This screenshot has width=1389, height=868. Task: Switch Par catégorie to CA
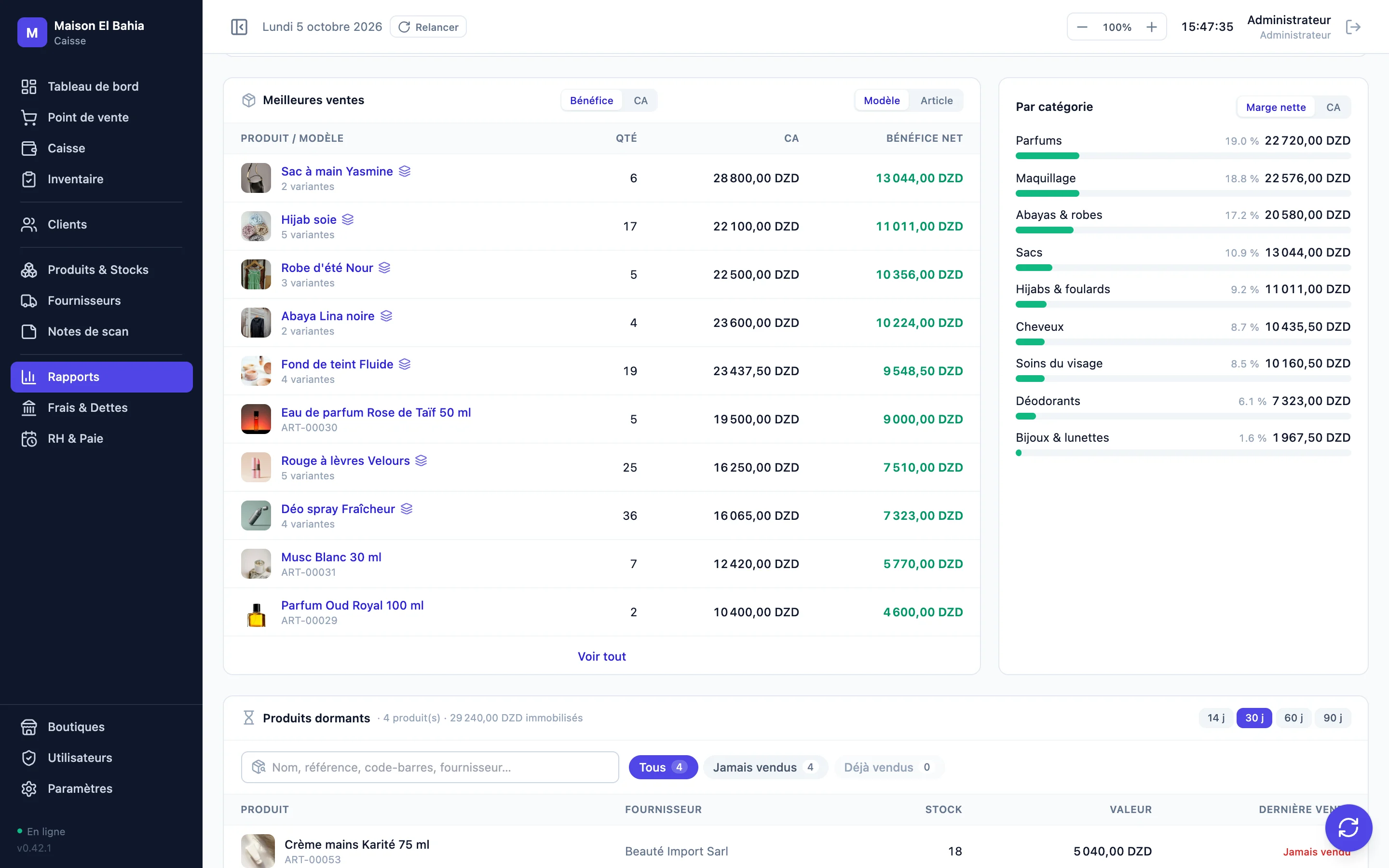pyautogui.click(x=1334, y=108)
